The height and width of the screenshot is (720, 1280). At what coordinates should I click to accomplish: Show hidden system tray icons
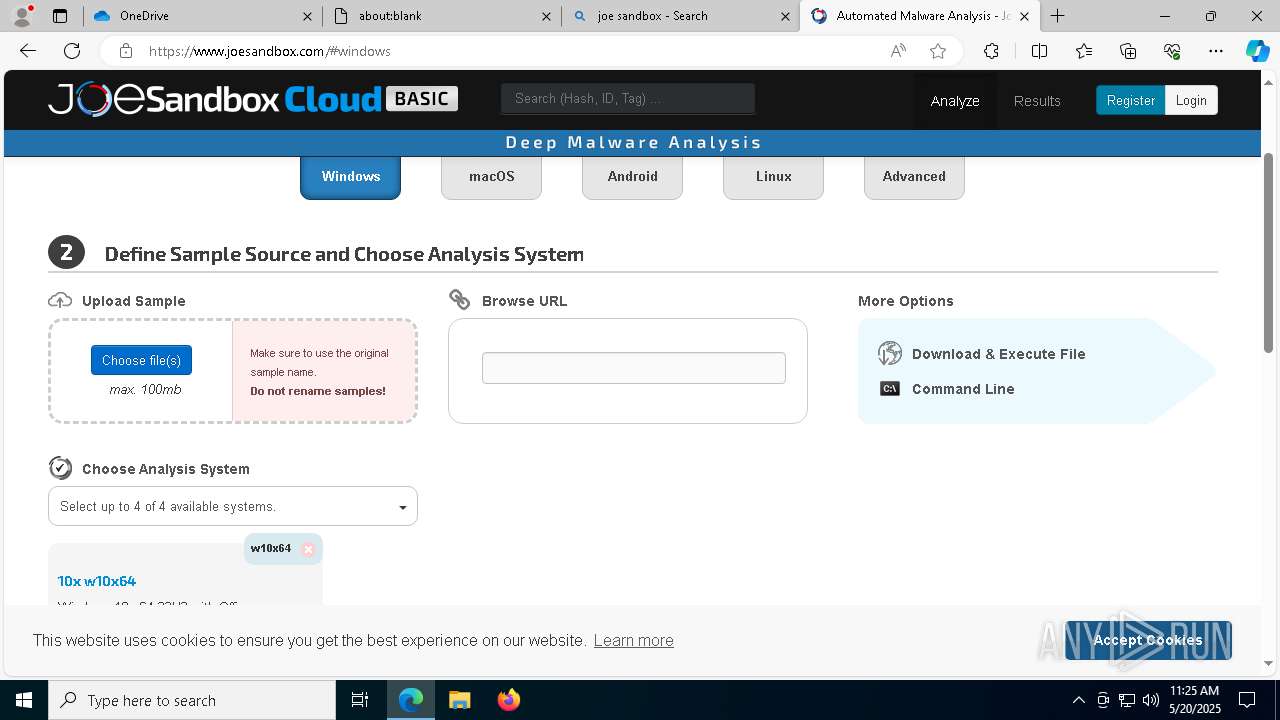pos(1078,700)
